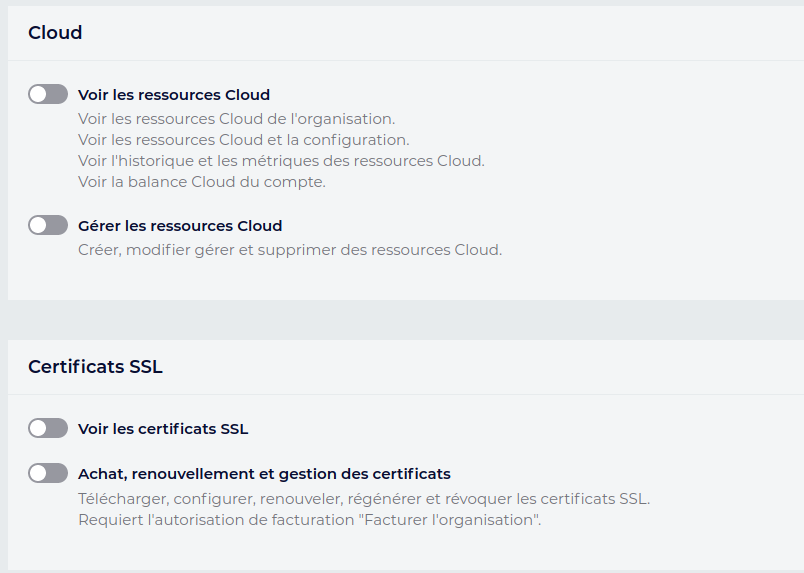Select the Cloud section heading
Viewport: 804px width, 573px height.
click(55, 33)
